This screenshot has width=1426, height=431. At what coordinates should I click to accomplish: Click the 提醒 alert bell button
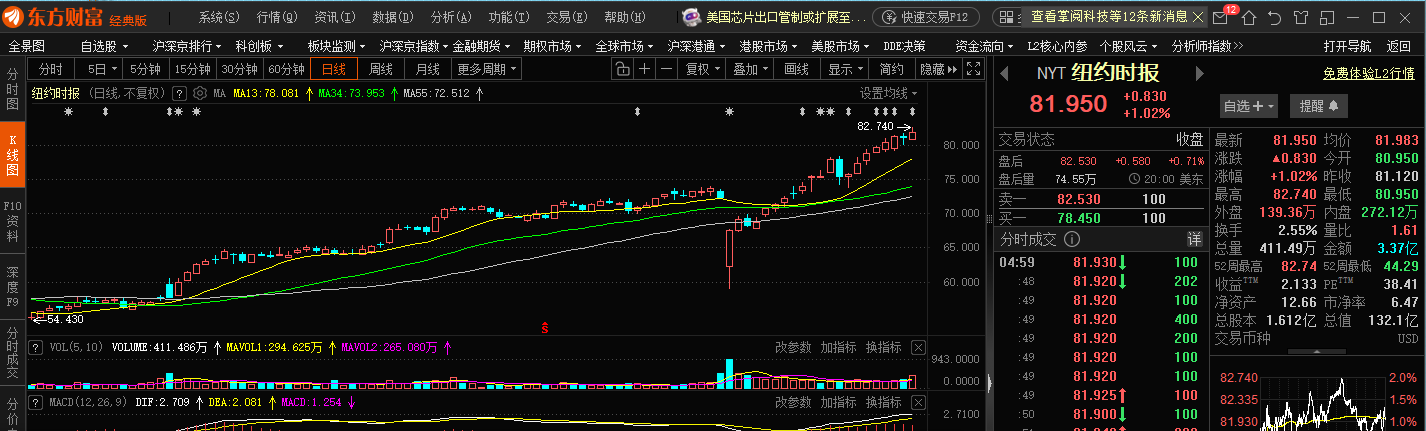1318,105
